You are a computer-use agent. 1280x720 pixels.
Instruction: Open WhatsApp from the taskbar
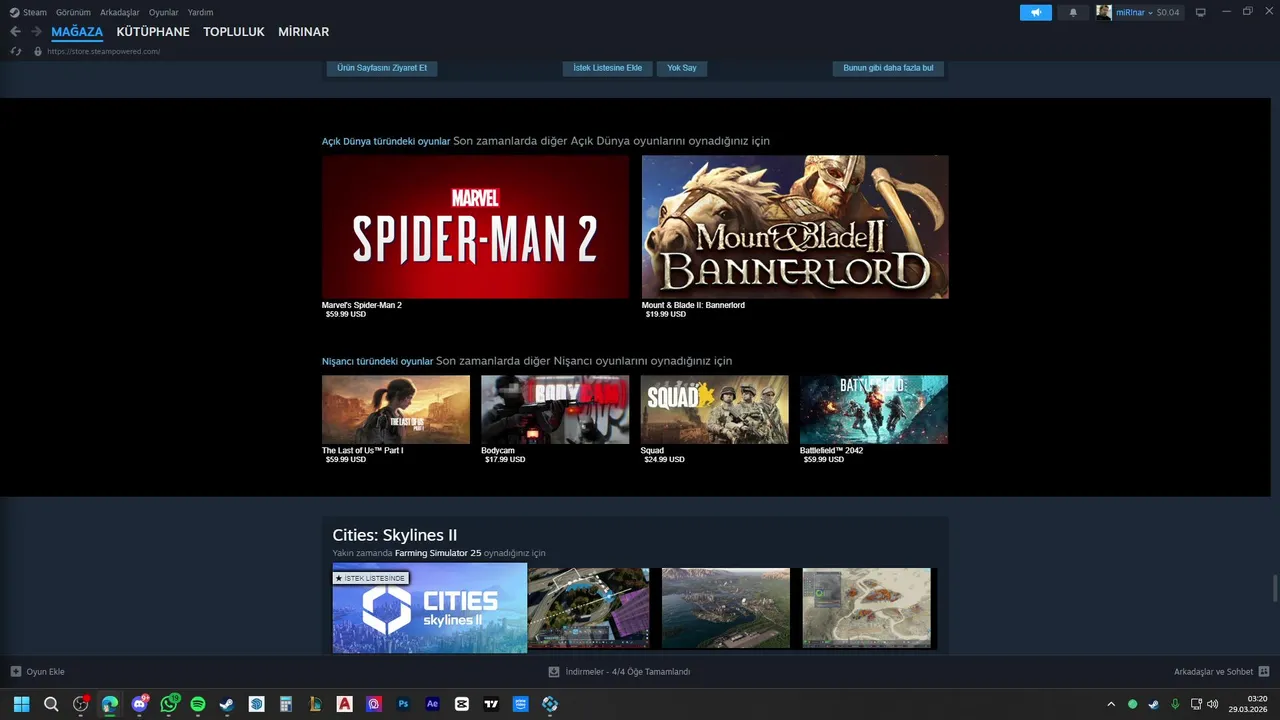pyautogui.click(x=169, y=704)
